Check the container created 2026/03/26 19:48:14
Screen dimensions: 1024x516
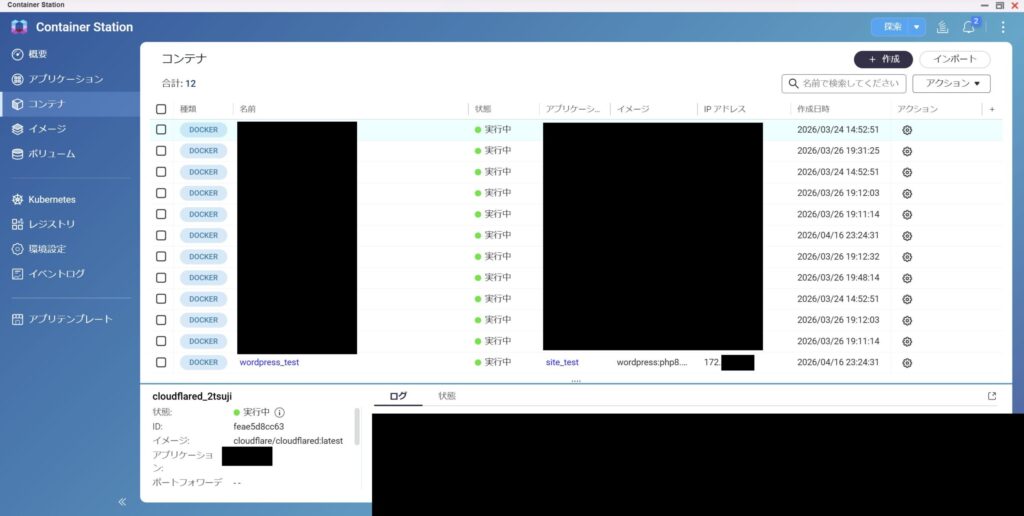click(161, 278)
